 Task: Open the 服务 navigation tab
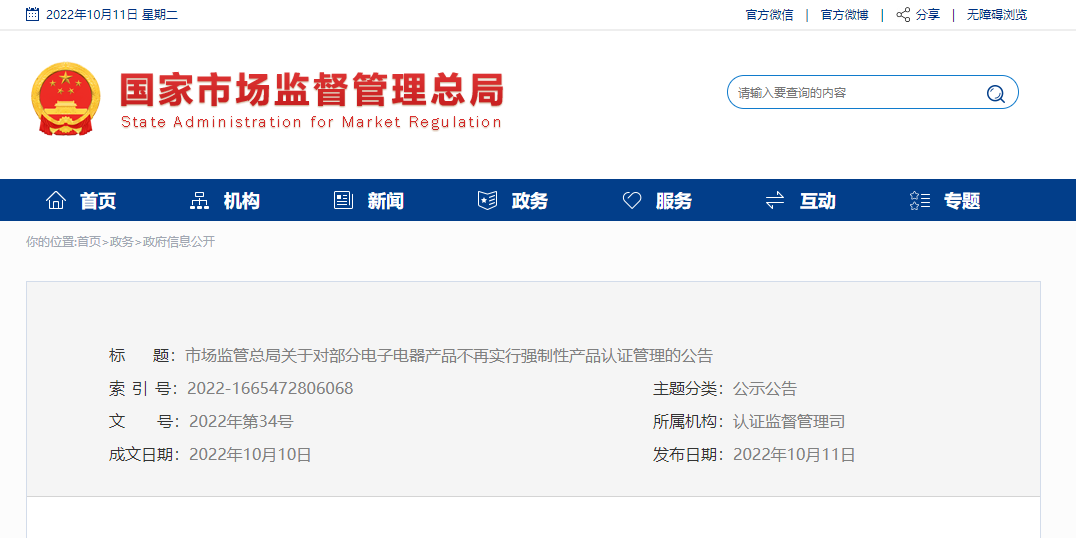[674, 201]
